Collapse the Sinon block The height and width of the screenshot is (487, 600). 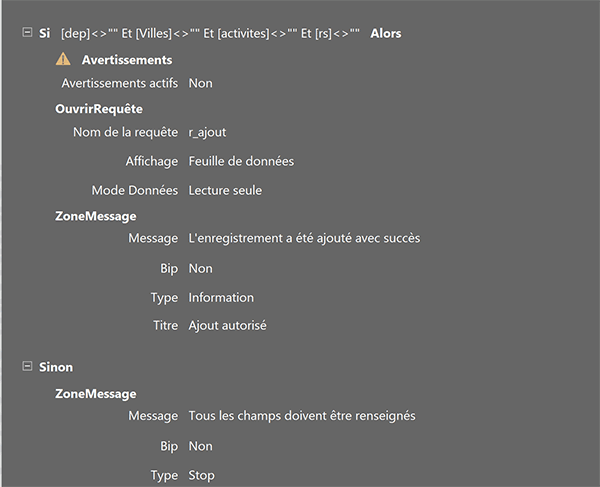27,366
